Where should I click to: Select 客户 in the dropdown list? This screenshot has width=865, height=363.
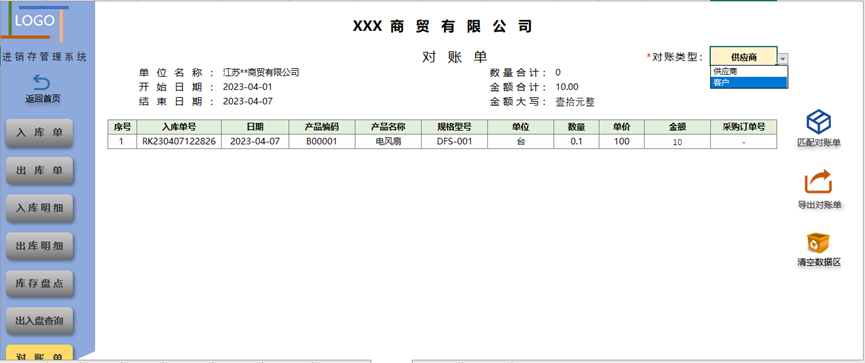(749, 82)
